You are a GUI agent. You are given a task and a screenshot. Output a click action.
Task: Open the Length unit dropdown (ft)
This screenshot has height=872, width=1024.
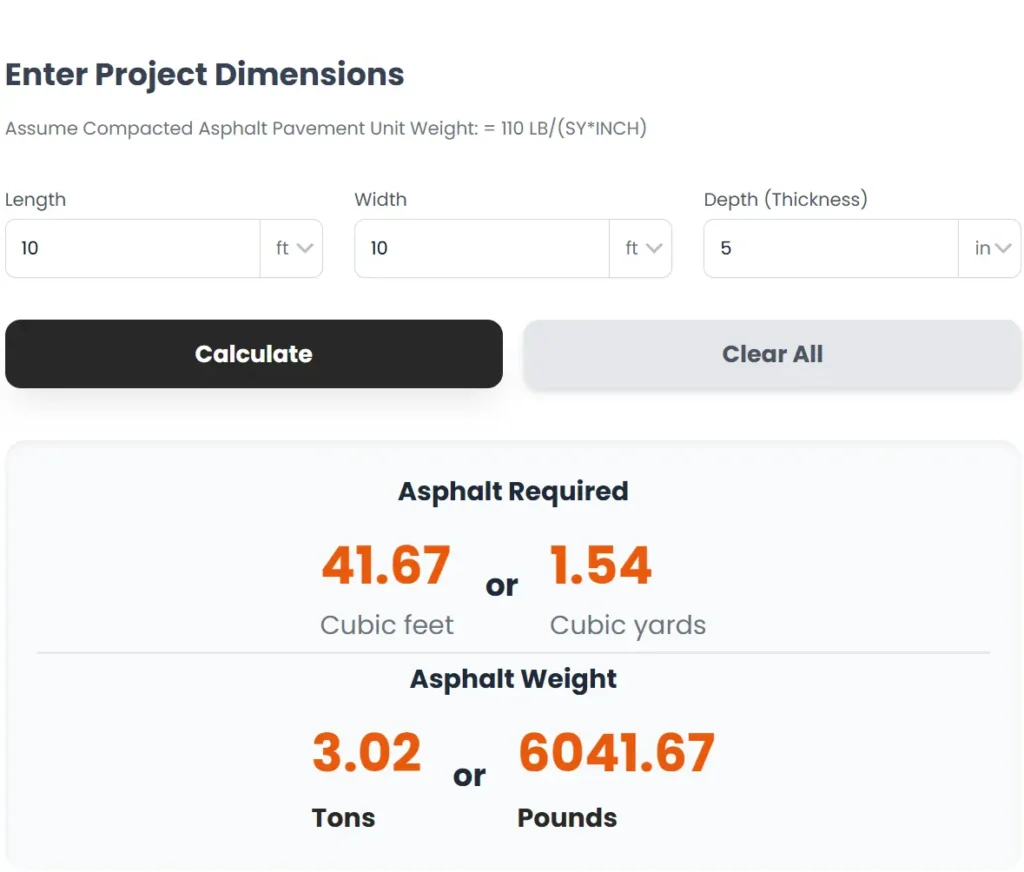point(292,248)
